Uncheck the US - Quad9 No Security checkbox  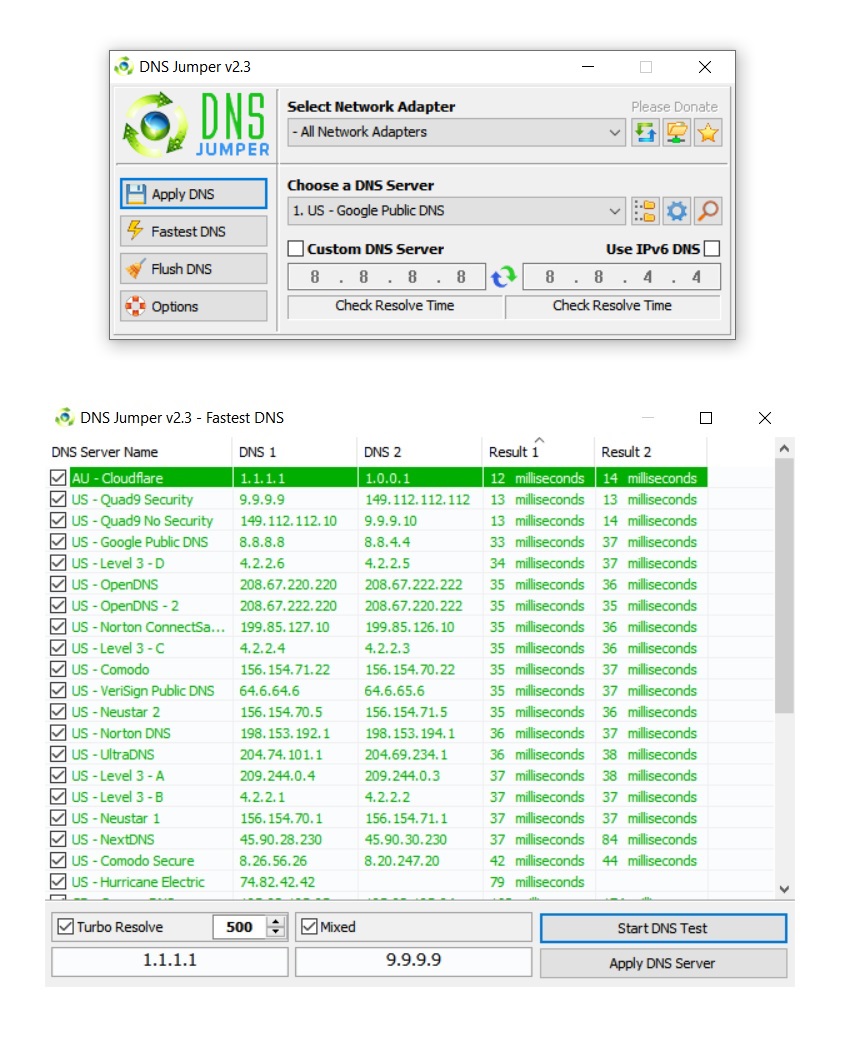(58, 520)
